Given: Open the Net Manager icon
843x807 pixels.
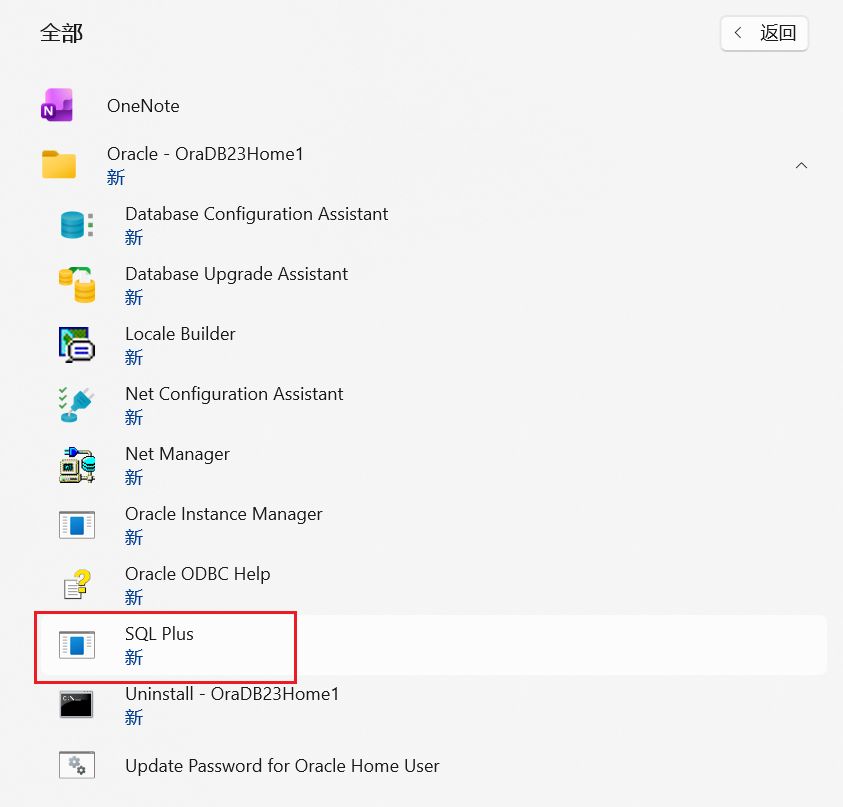Looking at the screenshot, I should 77,465.
